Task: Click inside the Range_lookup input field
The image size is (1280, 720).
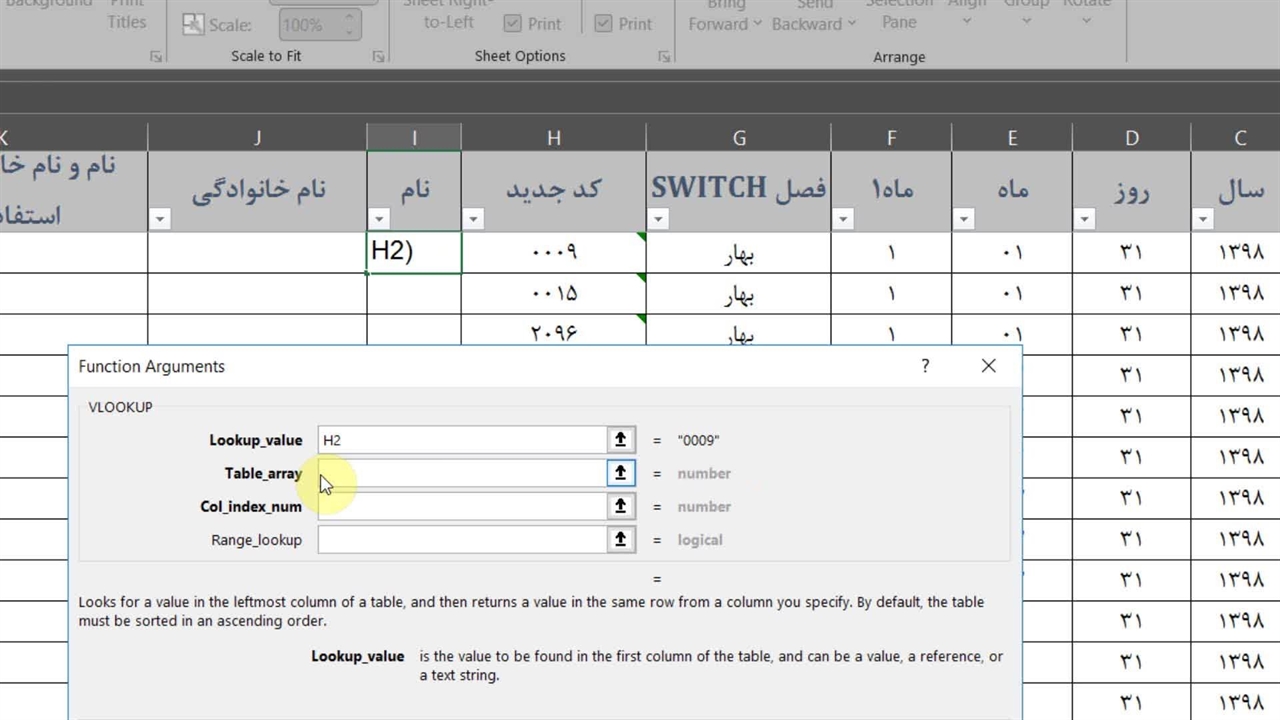Action: point(462,540)
